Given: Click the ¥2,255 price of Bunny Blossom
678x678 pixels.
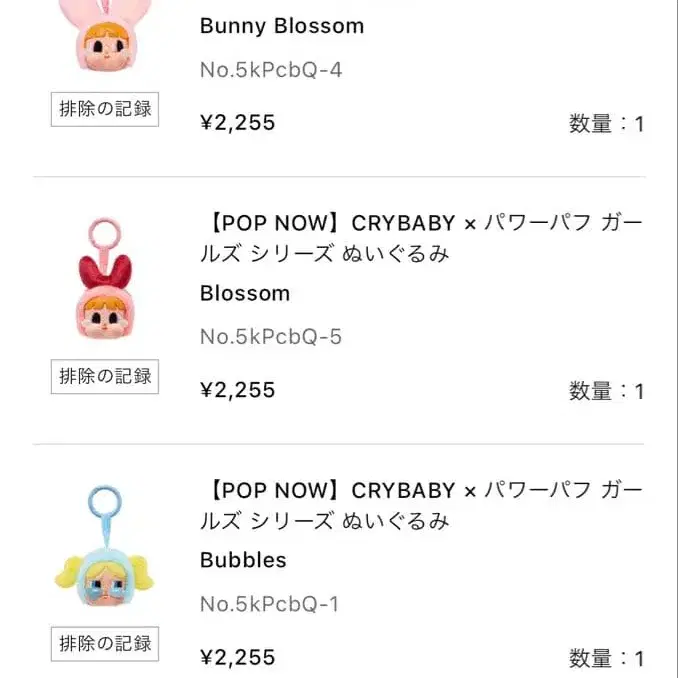Looking at the screenshot, I should tap(238, 123).
